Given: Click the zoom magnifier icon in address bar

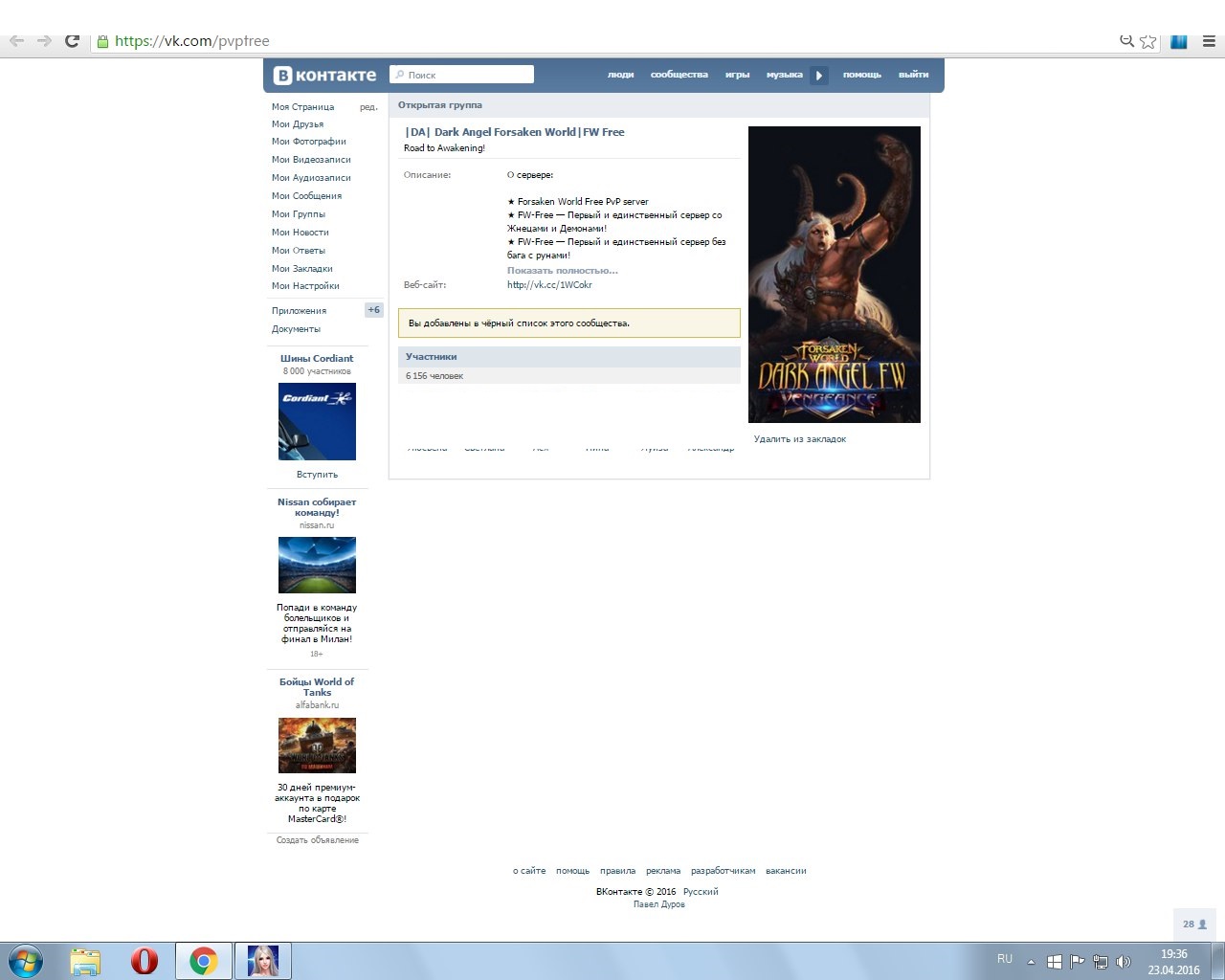Looking at the screenshot, I should [x=1126, y=40].
